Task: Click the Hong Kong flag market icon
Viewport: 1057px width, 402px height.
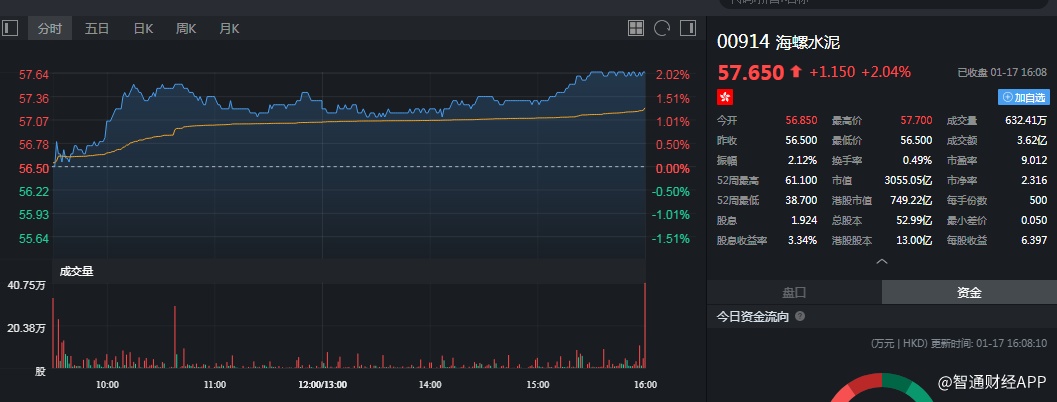Action: point(726,97)
